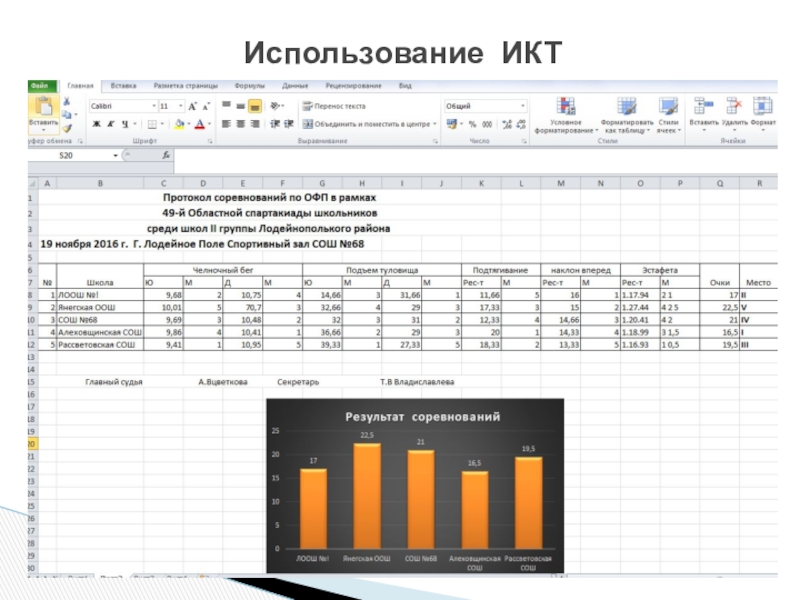
Task: Toggle the highlighted bottom vertical alignment
Action: coord(255,106)
